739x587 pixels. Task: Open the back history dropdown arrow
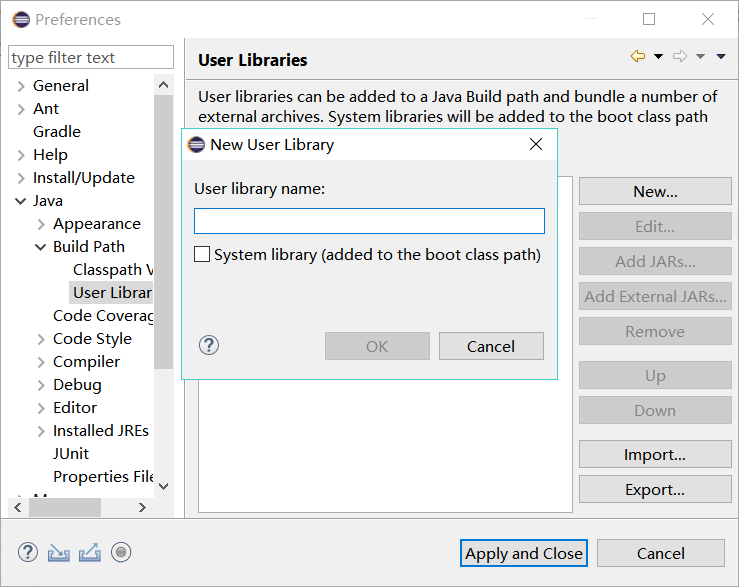point(658,57)
